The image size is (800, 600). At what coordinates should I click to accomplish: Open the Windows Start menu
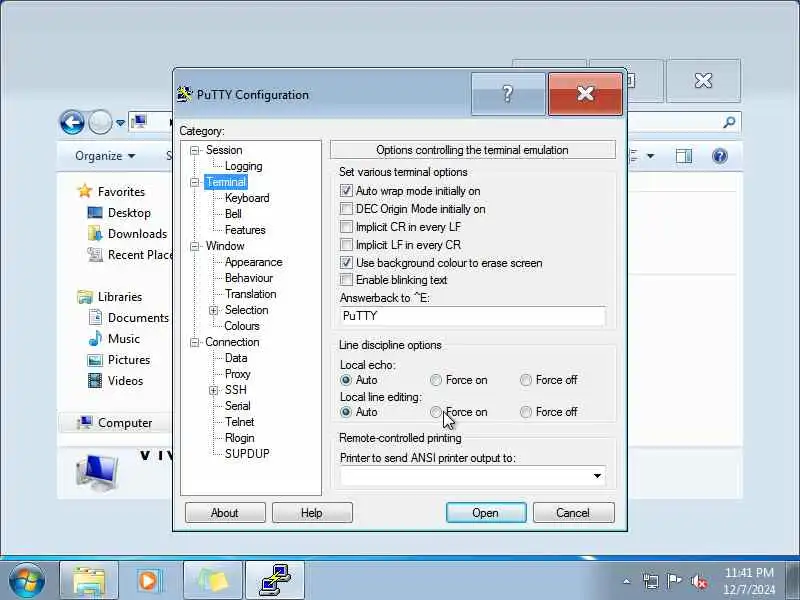click(27, 580)
